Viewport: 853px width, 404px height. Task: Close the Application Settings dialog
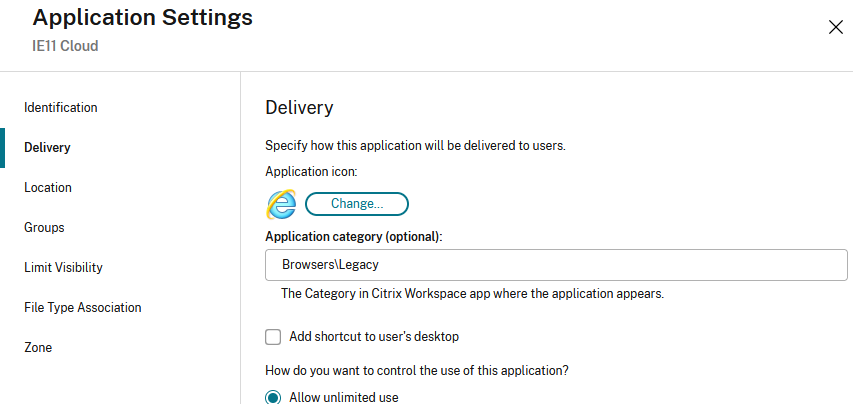click(x=836, y=27)
